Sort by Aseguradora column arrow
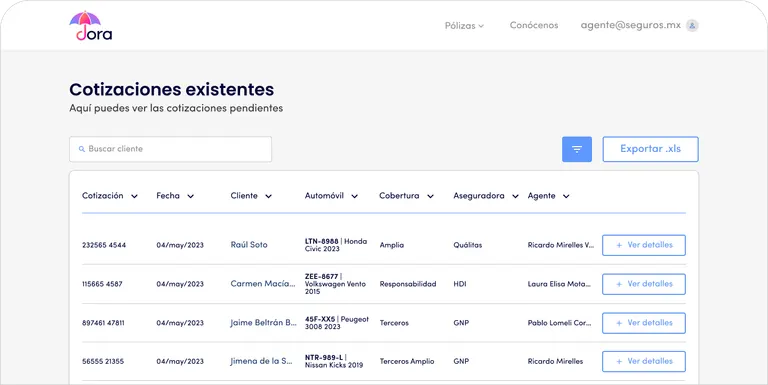Image resolution: width=768 pixels, height=385 pixels. tap(515, 196)
